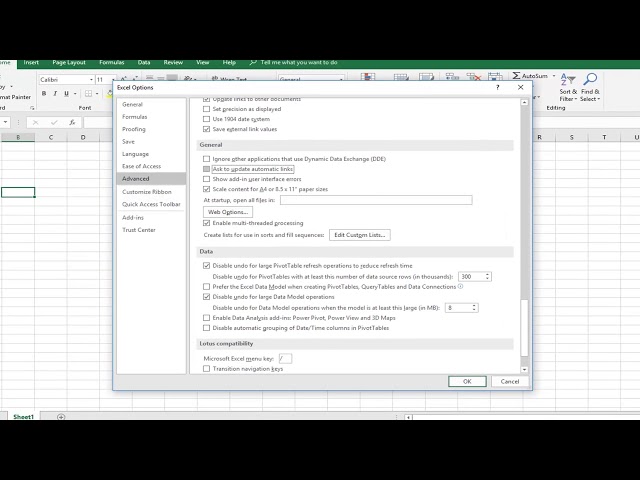
Task: Click the Cancel button
Action: pyautogui.click(x=510, y=381)
